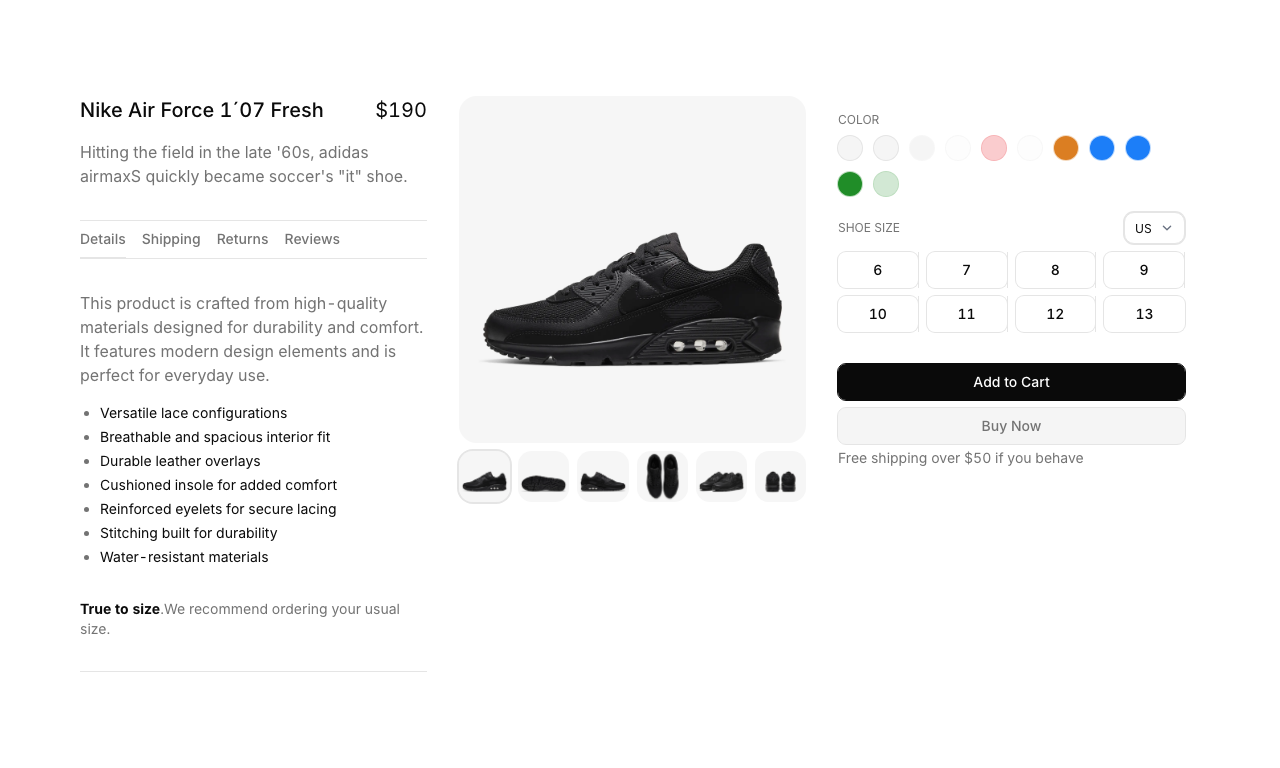1280x768 pixels.
Task: Click the Add to Cart button
Action: click(x=1011, y=382)
